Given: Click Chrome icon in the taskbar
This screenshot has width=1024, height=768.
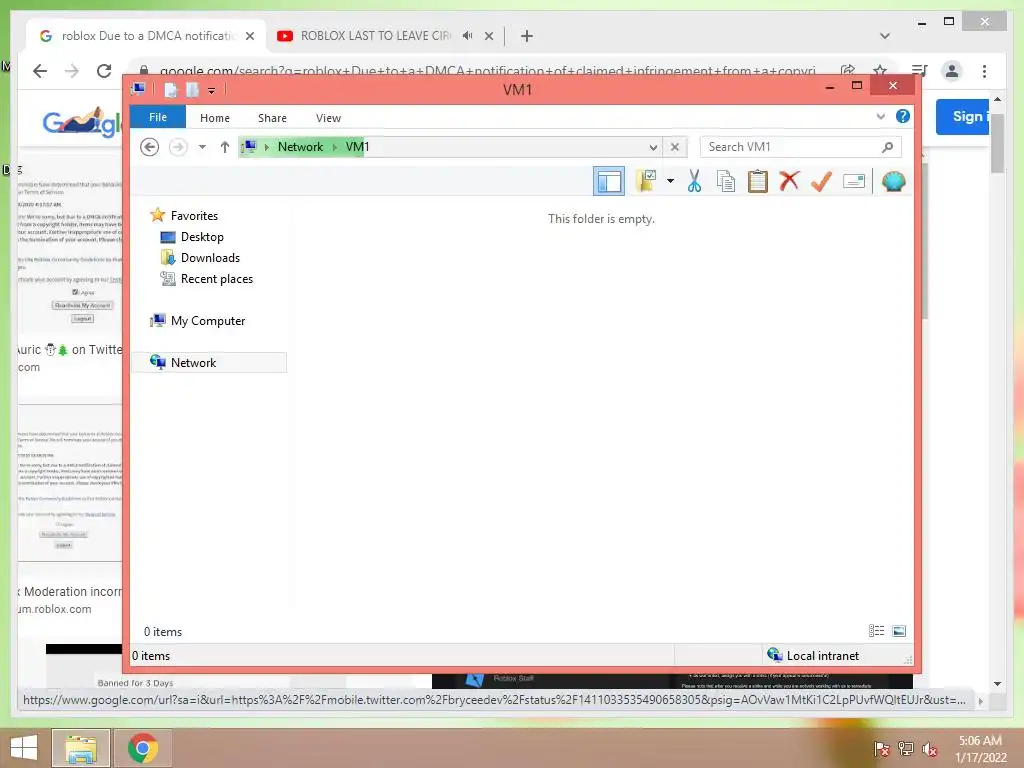Looking at the screenshot, I should (x=143, y=748).
